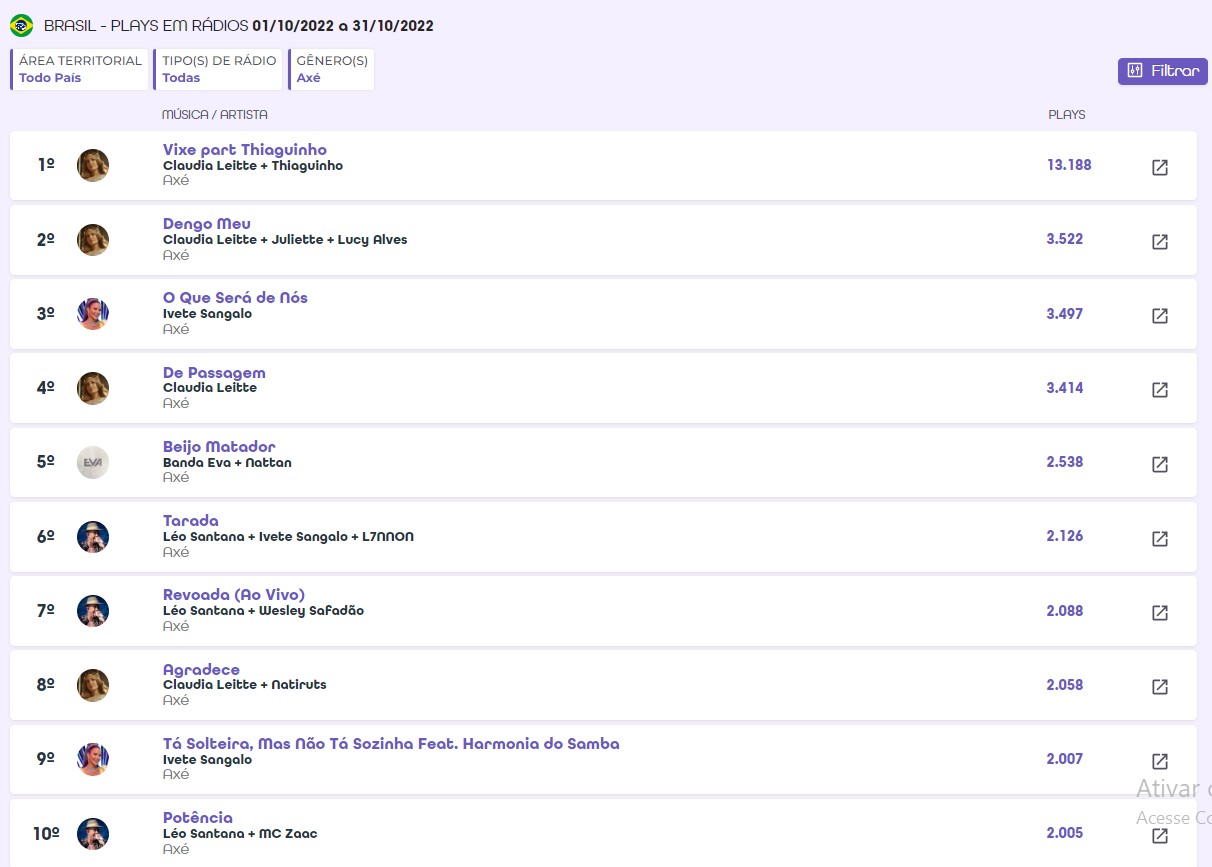Open song title Agradece

201,670
